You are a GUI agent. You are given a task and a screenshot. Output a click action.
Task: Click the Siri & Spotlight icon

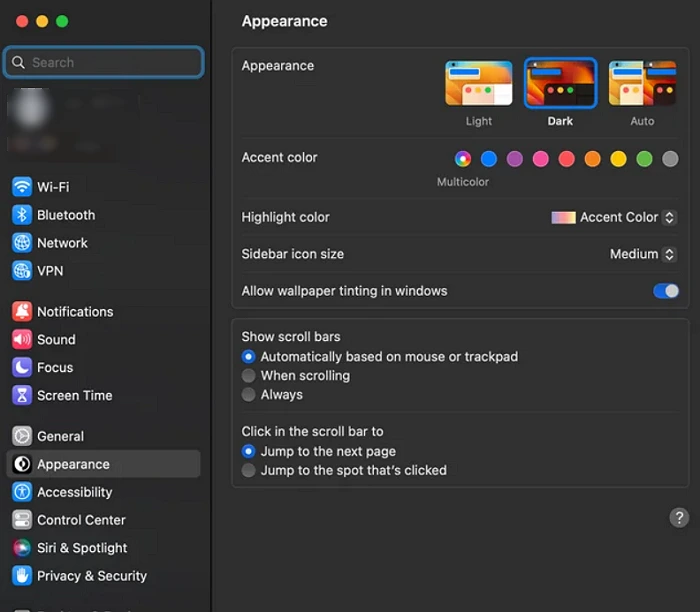coord(21,548)
